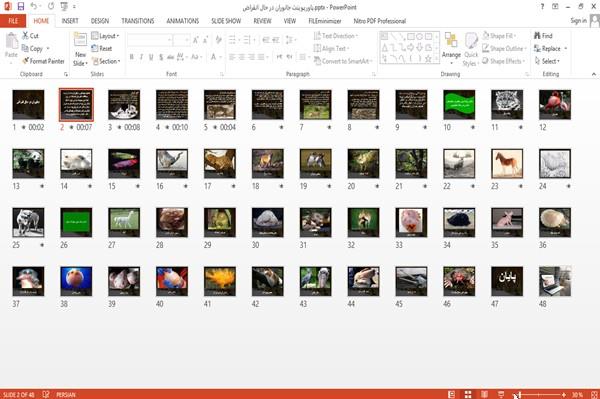Select slide 10 green banner thumbnail
Image resolution: width=600 pixels, height=399 pixels.
459,104
